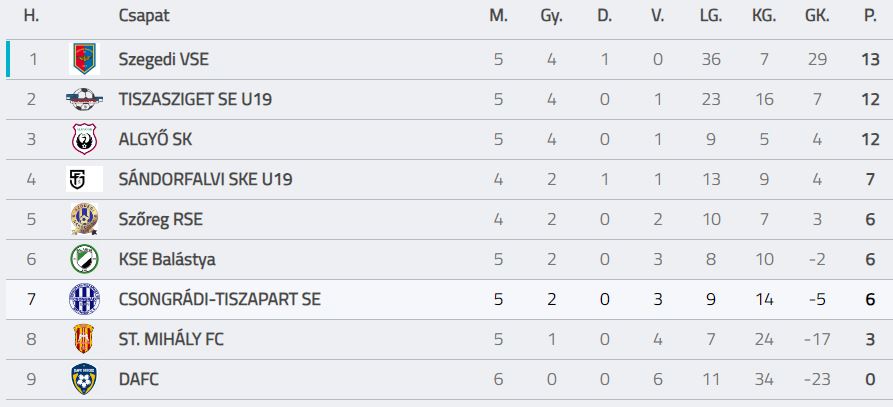
Task: Click the KSE Balástya round logo
Action: point(84,259)
